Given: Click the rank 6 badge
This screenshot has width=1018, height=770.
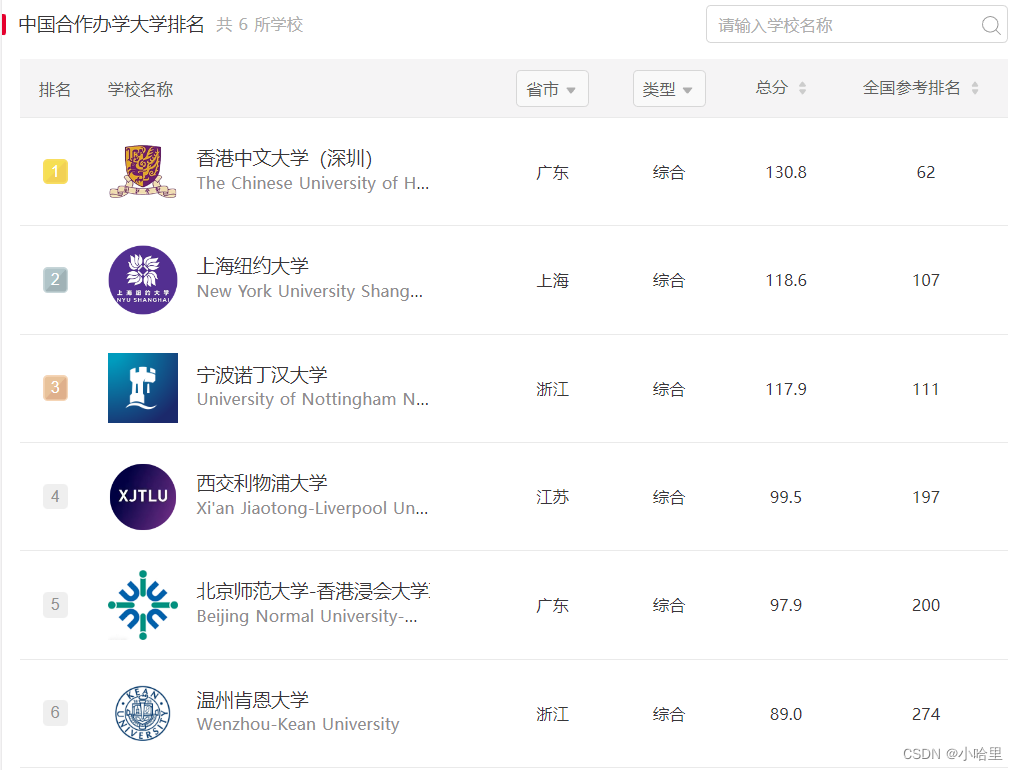Looking at the screenshot, I should (55, 712).
